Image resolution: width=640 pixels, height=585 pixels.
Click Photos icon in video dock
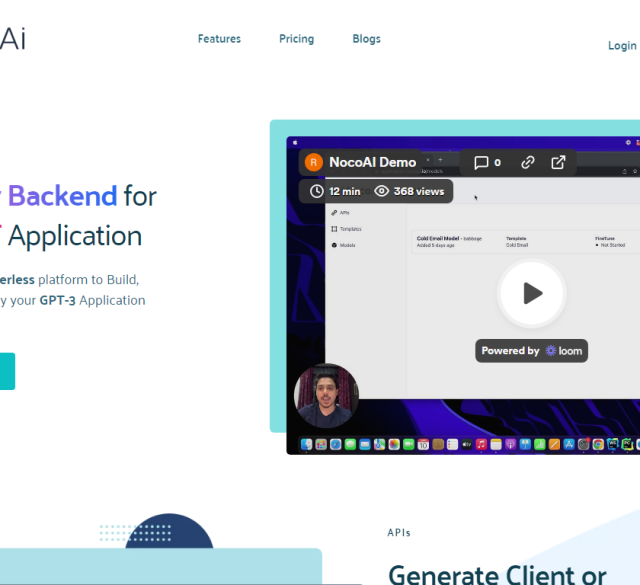394,445
